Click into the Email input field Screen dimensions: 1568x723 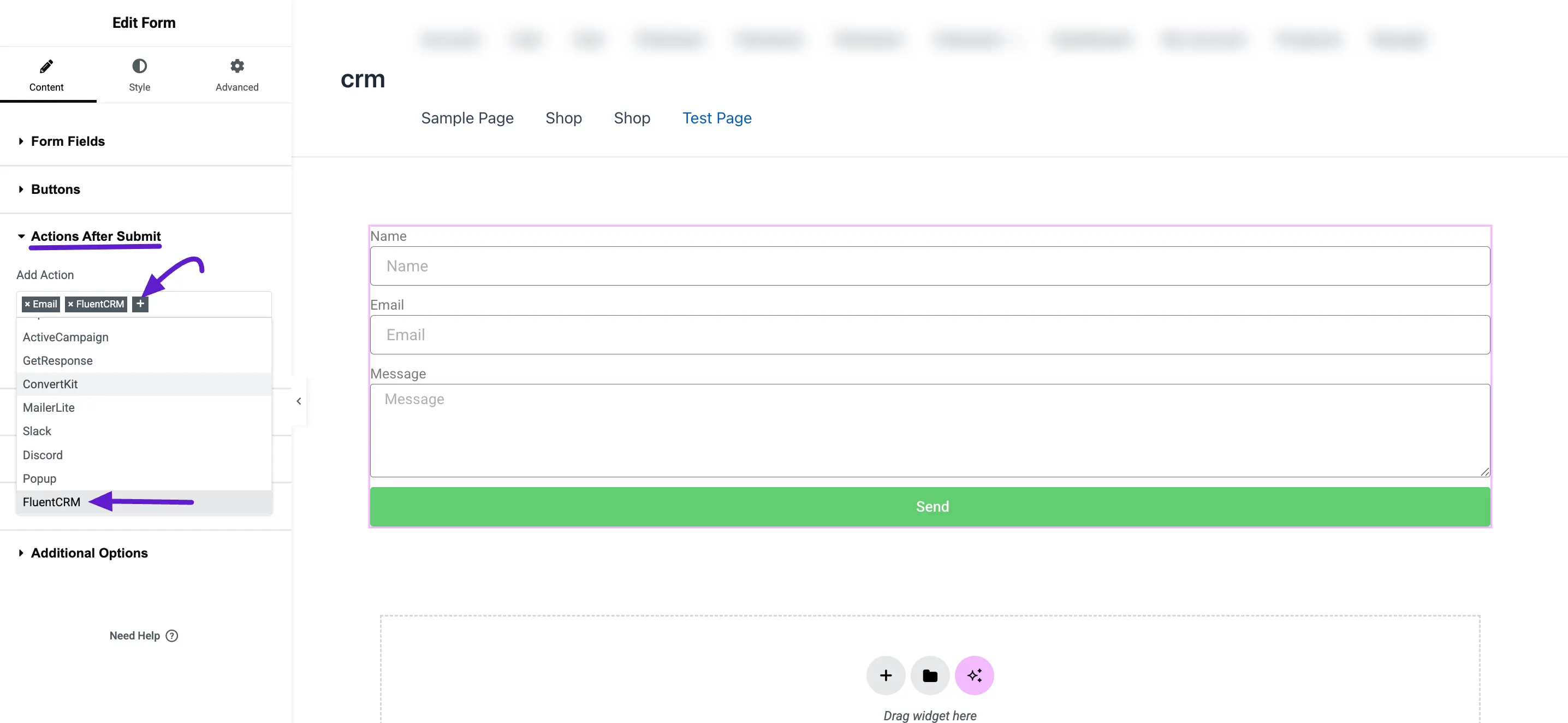click(x=930, y=335)
